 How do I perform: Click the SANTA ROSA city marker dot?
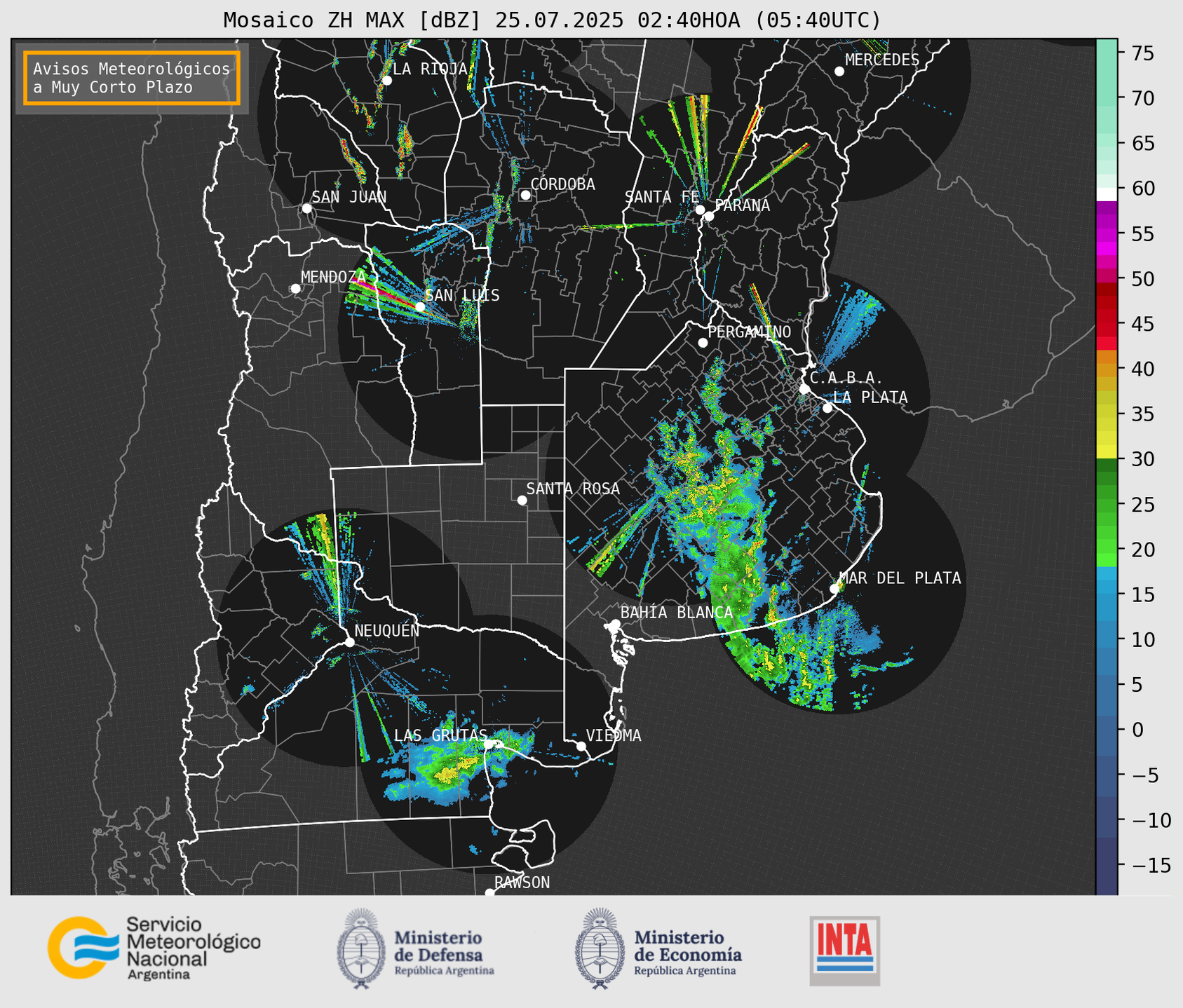[x=522, y=500]
